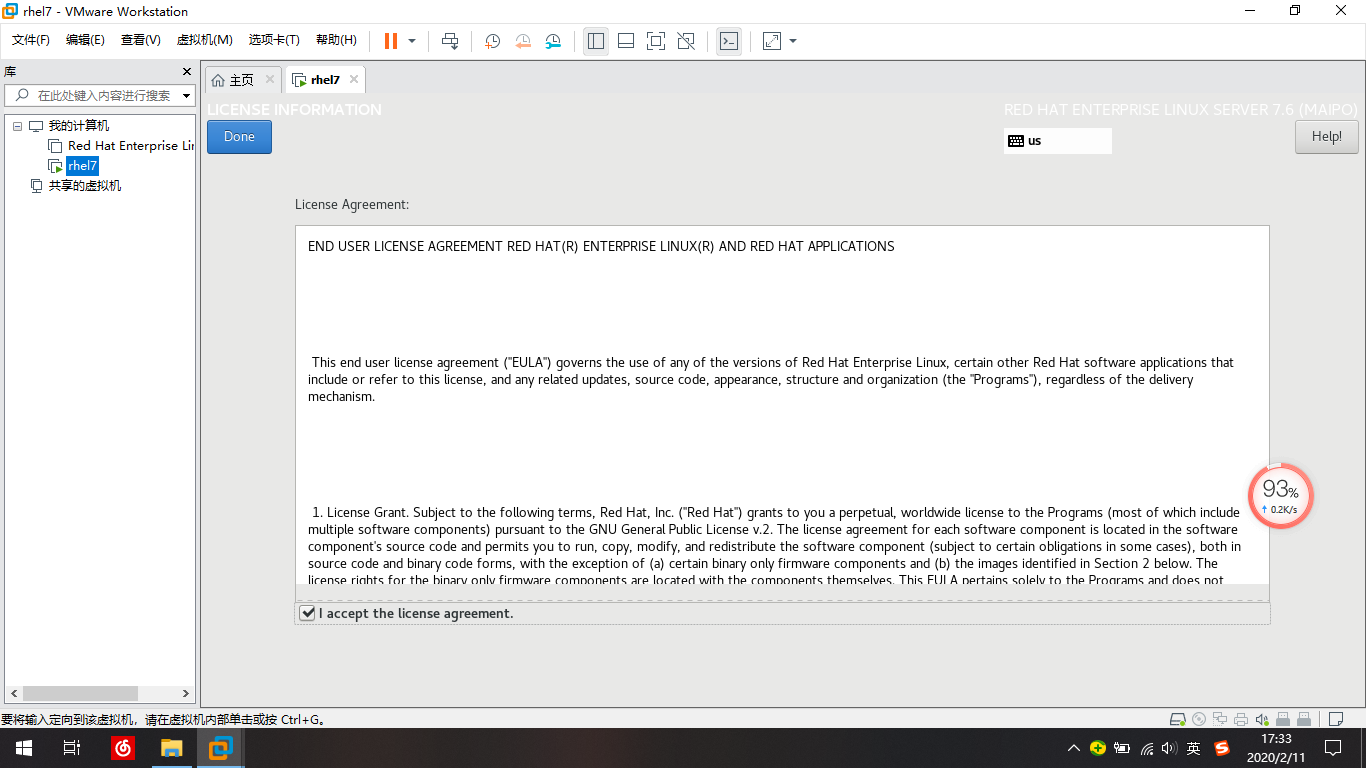Toggle the thumbnail bar view icon
1366x768 pixels.
click(x=626, y=41)
